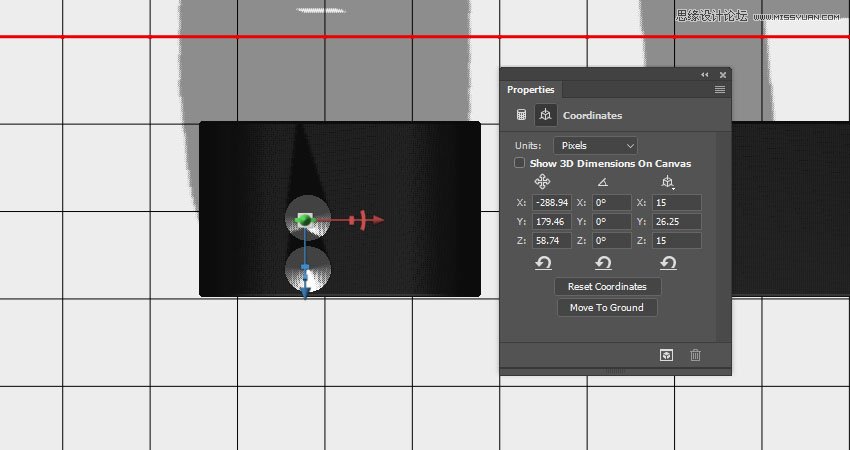Collapse the panel with double-arrow icon
Viewport: 850px width, 450px height.
pos(704,74)
